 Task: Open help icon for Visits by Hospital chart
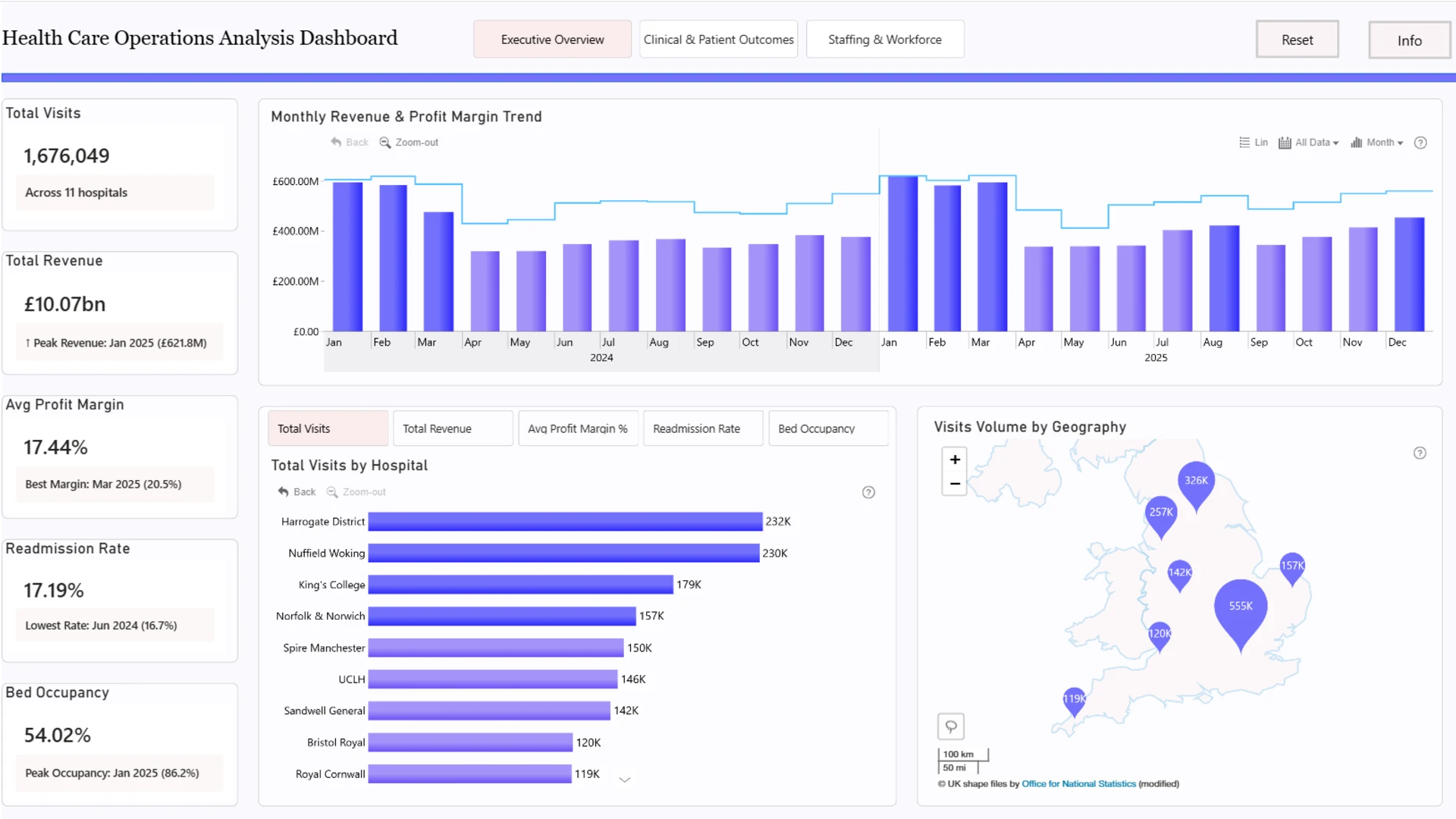[869, 492]
